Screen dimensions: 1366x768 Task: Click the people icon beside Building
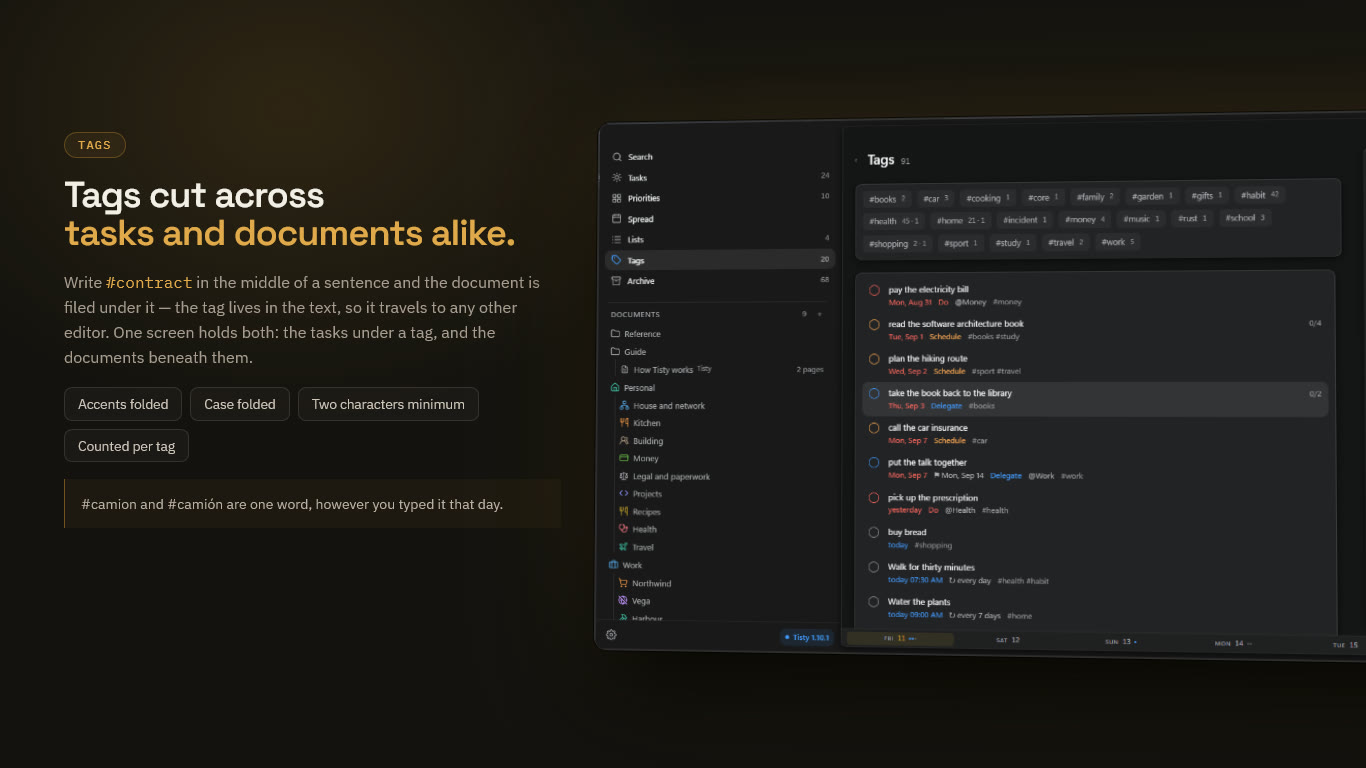[x=624, y=440]
